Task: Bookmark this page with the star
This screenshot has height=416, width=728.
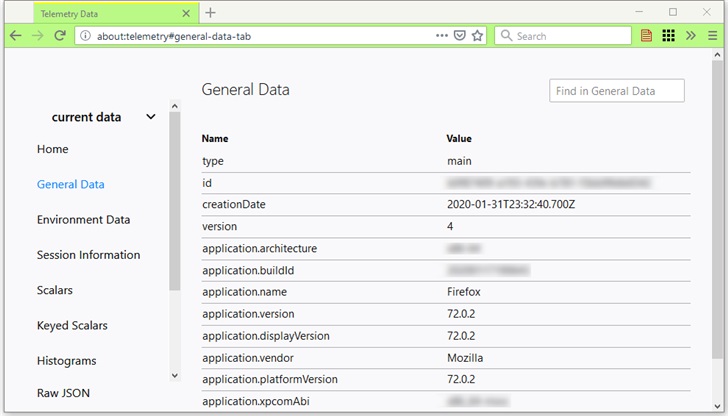Action: tap(477, 36)
